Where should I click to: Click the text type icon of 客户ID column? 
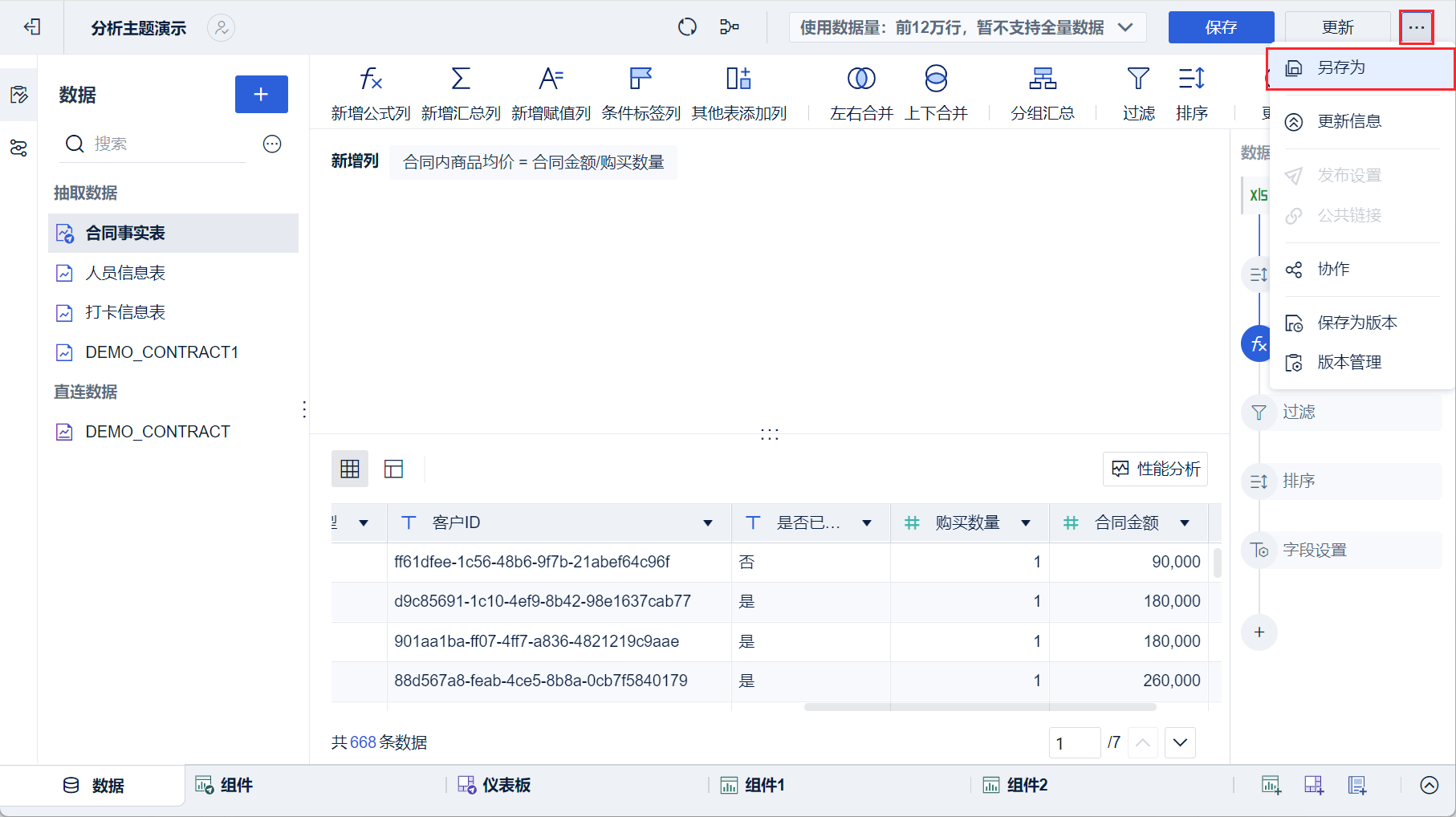point(409,523)
